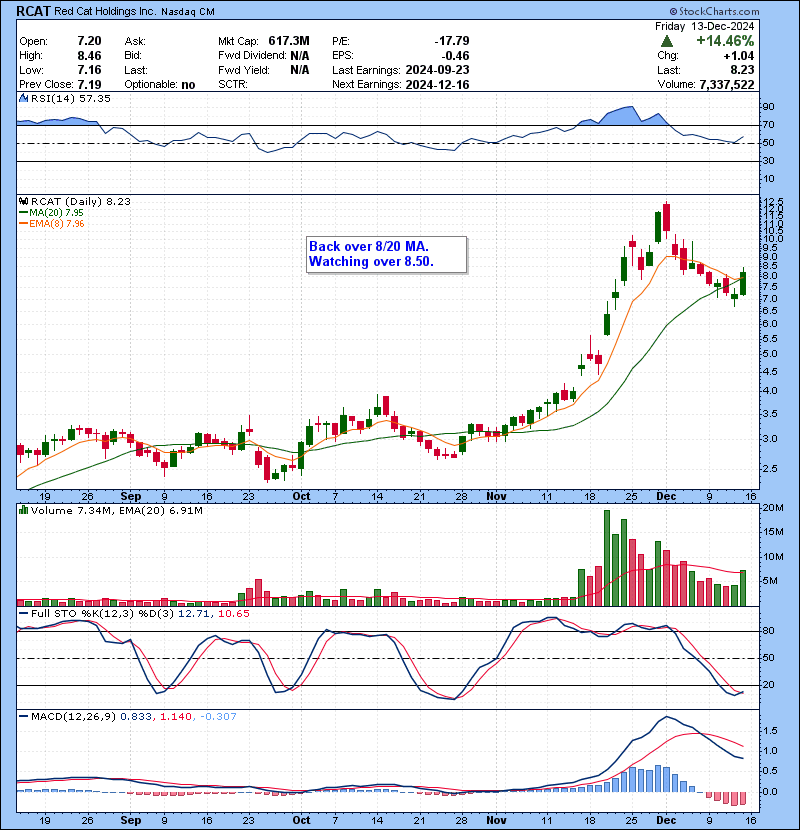
Task: Click the RCAT ticker symbol in header
Action: (x=33, y=11)
